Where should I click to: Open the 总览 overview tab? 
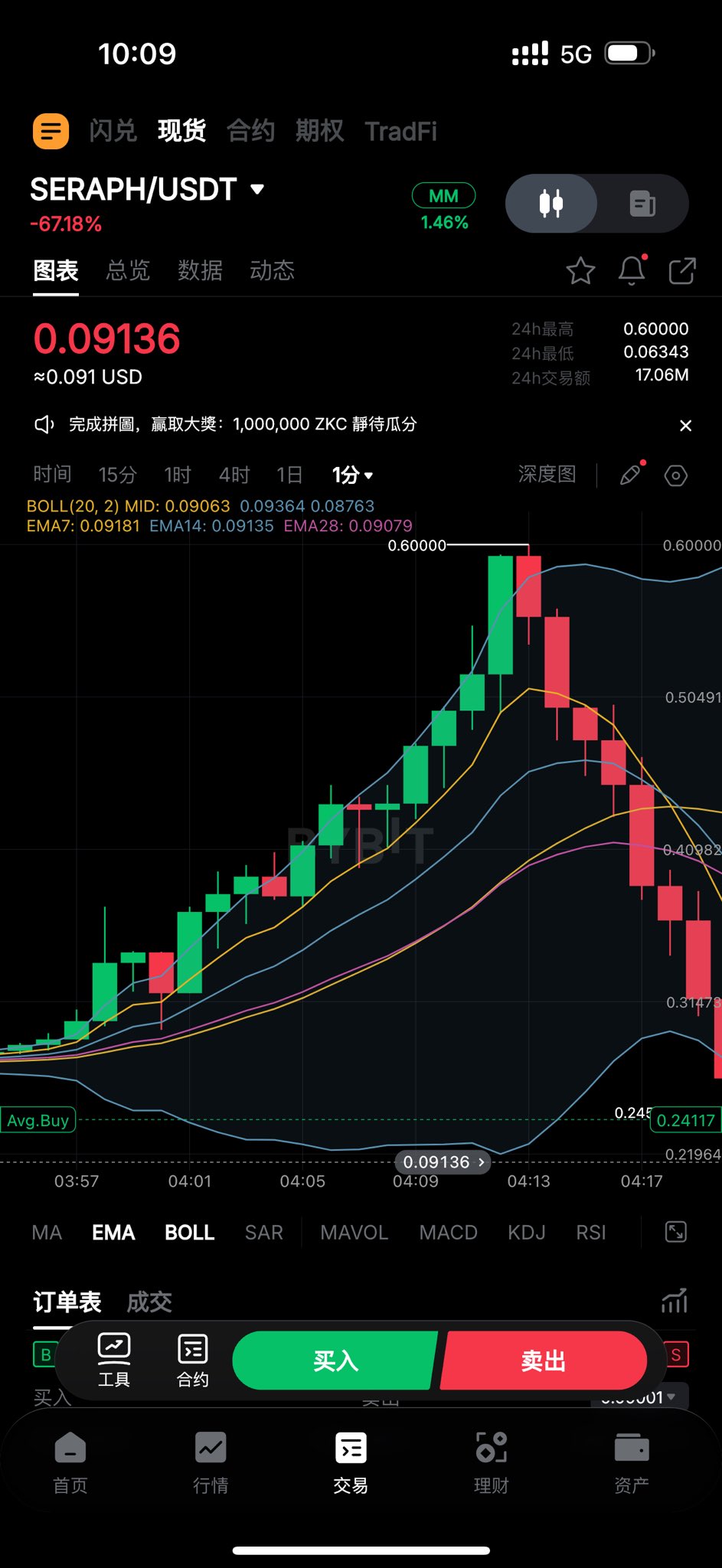pos(128,270)
